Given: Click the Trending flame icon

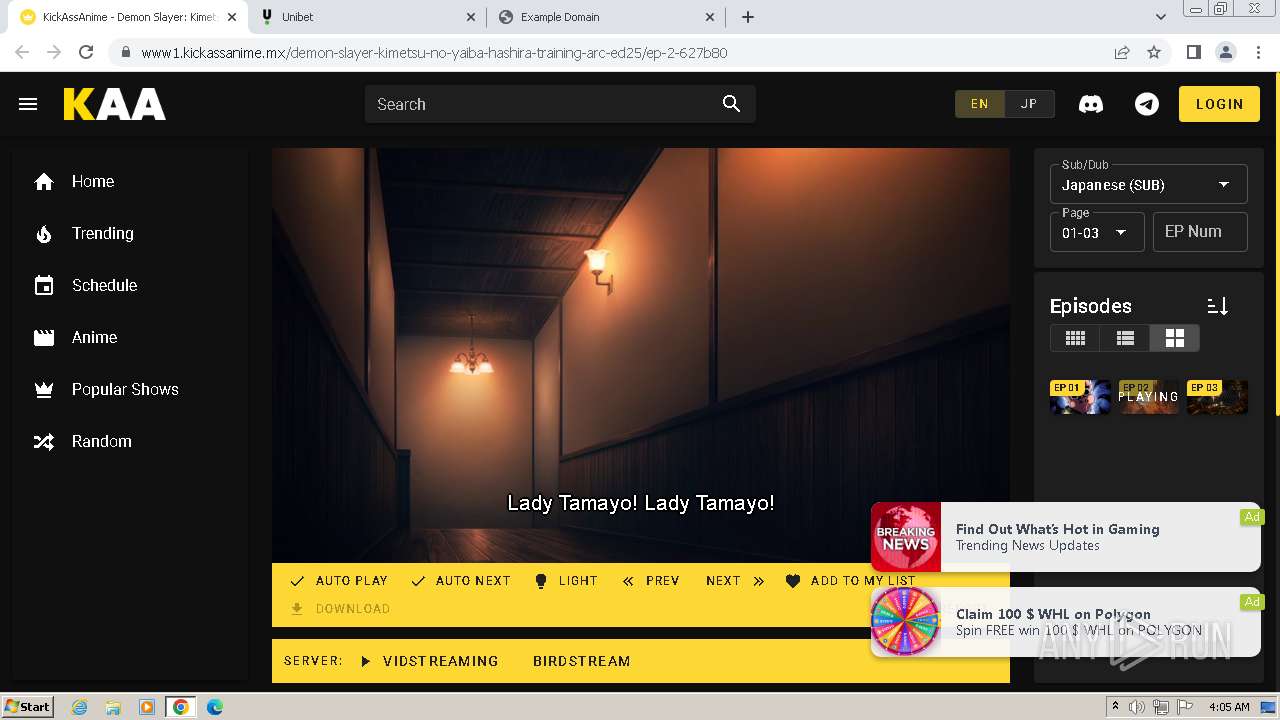Looking at the screenshot, I should pos(44,234).
